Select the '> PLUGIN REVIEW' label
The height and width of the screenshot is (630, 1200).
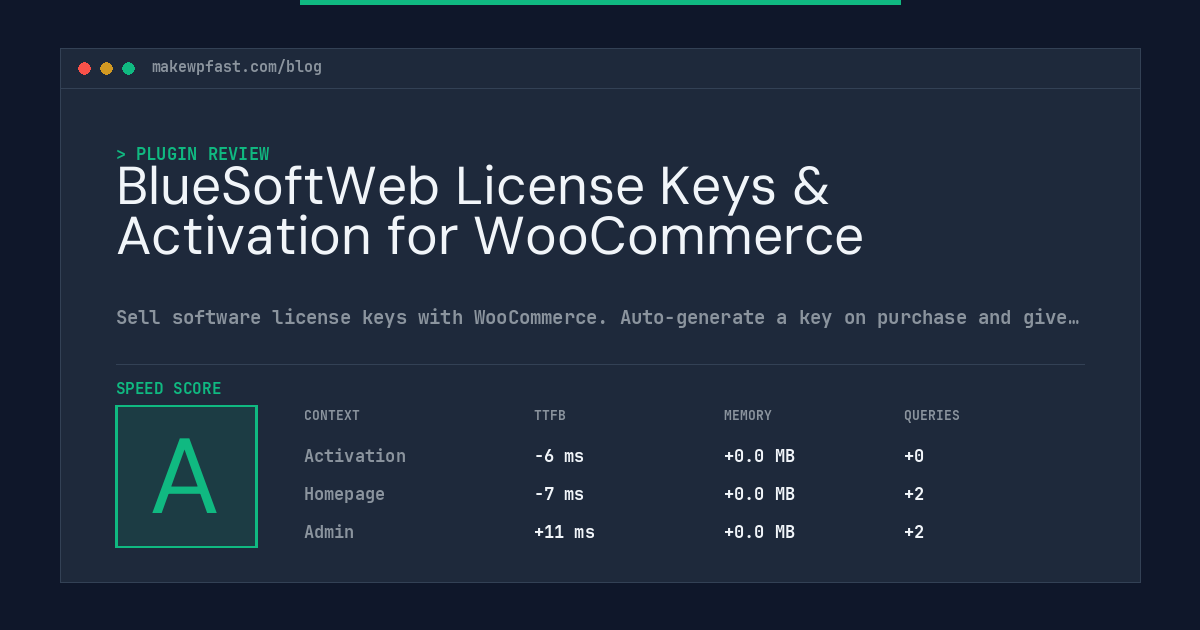(193, 154)
